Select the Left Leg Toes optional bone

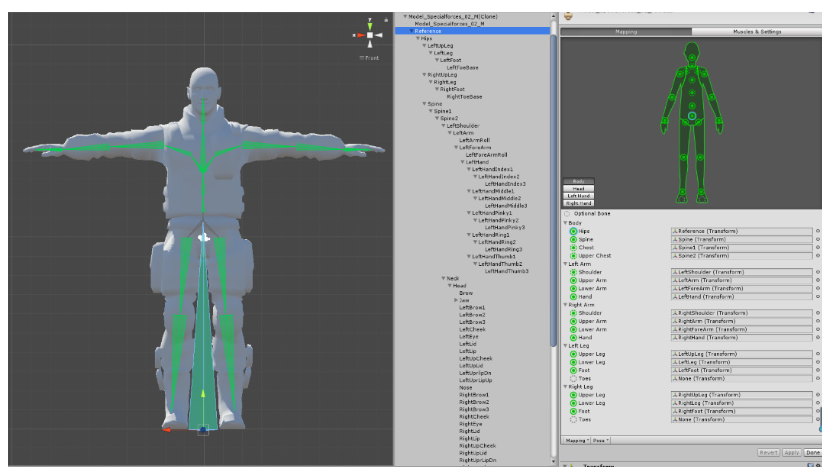tap(573, 378)
